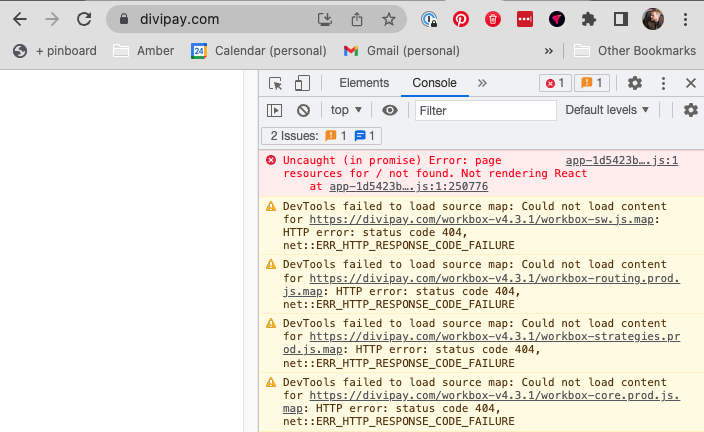Open the Default levels dropdown
Screen dimensions: 704x432
[607, 110]
